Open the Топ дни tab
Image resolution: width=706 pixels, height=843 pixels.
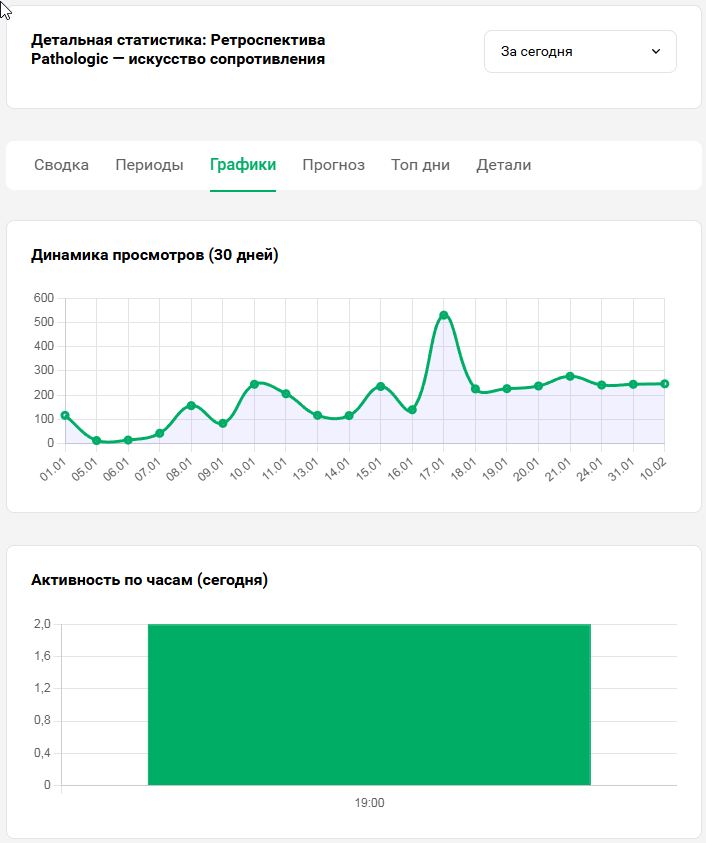420,165
